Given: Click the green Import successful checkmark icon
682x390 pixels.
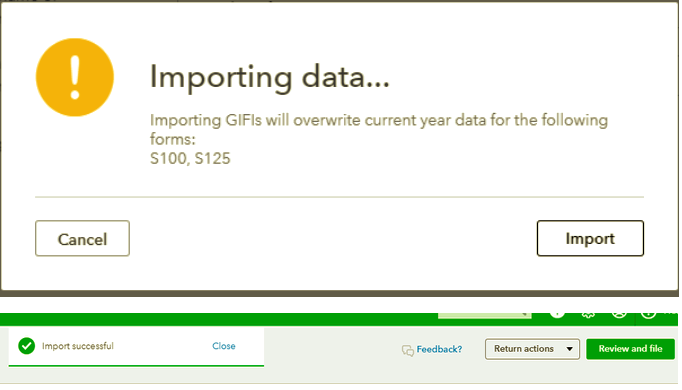Looking at the screenshot, I should tap(27, 346).
